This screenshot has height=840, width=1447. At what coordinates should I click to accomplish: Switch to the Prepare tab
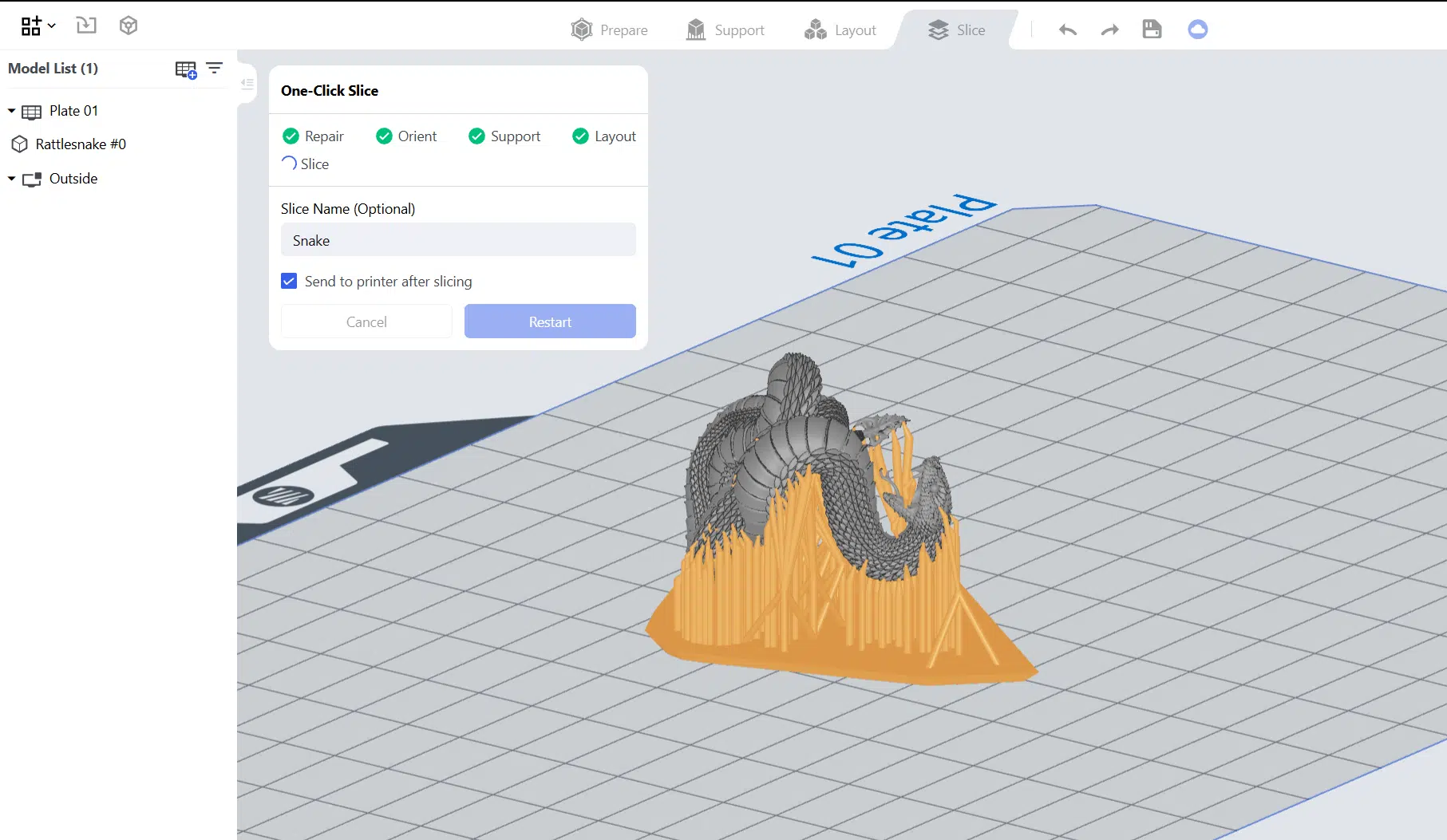[610, 30]
